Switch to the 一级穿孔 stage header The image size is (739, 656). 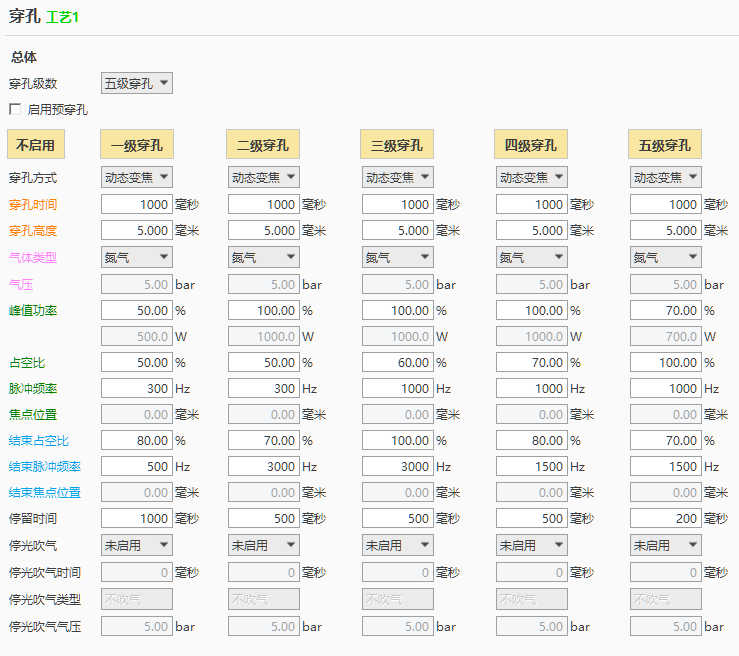(137, 145)
